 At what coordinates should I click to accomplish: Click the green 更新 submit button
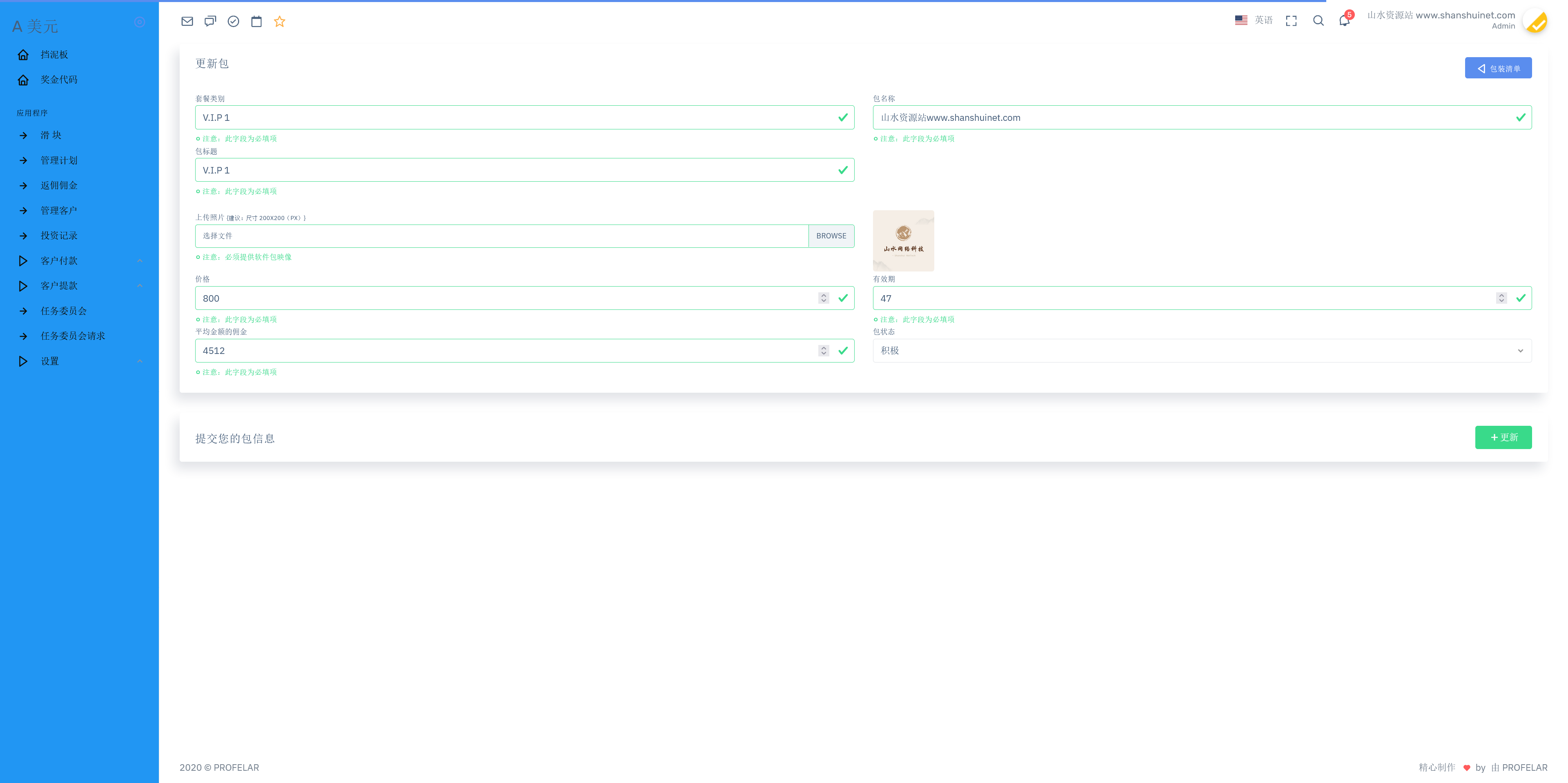point(1503,438)
